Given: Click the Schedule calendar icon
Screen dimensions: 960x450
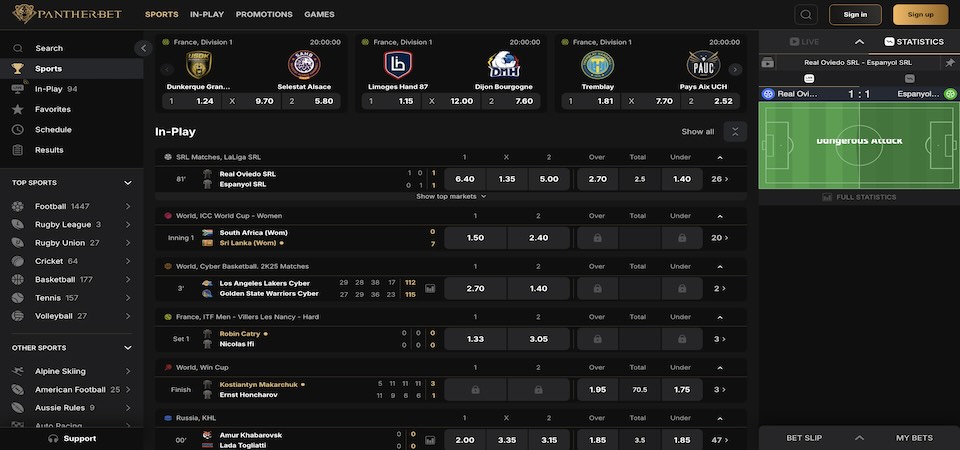Looking at the screenshot, I should click(18, 130).
